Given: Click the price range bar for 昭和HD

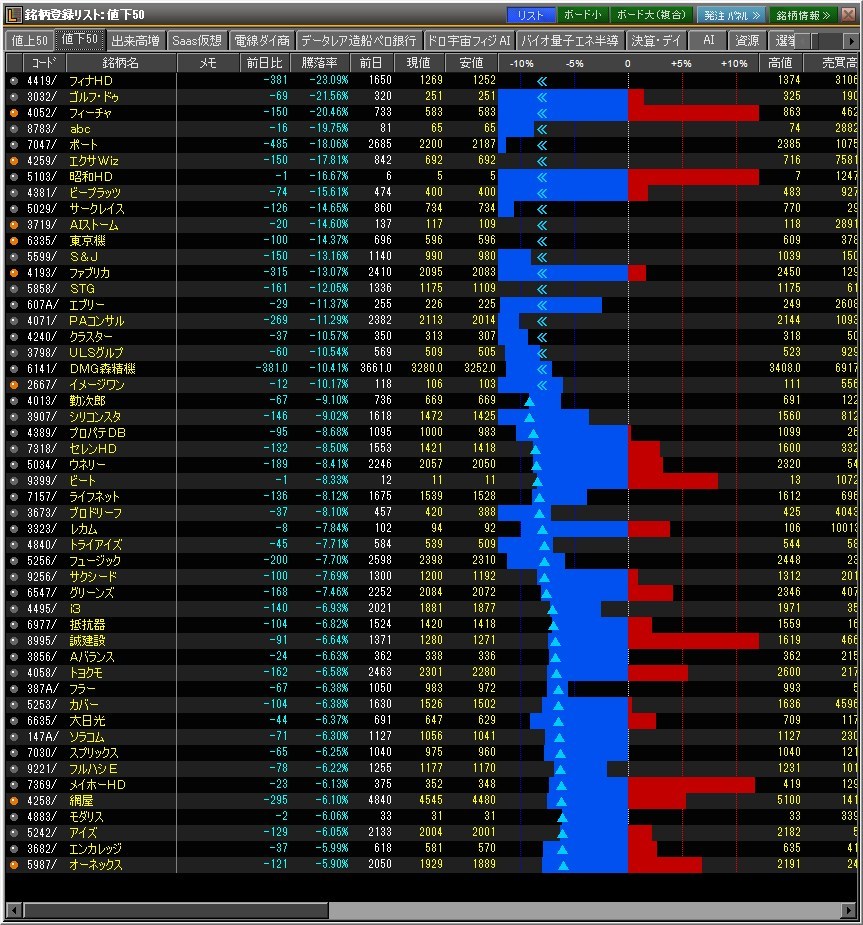Looking at the screenshot, I should click(628, 176).
